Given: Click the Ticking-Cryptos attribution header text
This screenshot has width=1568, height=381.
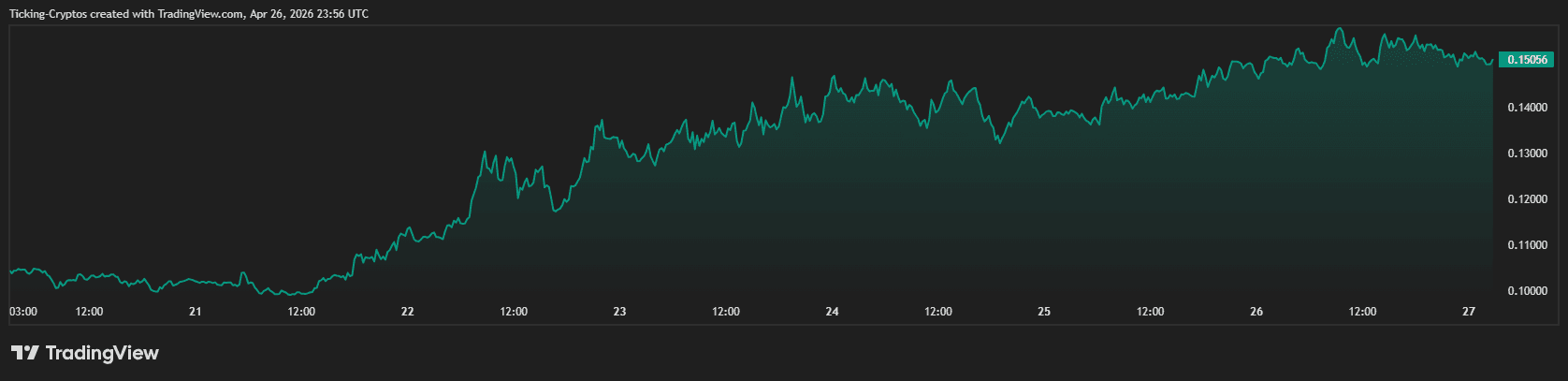Looking at the screenshot, I should (188, 14).
